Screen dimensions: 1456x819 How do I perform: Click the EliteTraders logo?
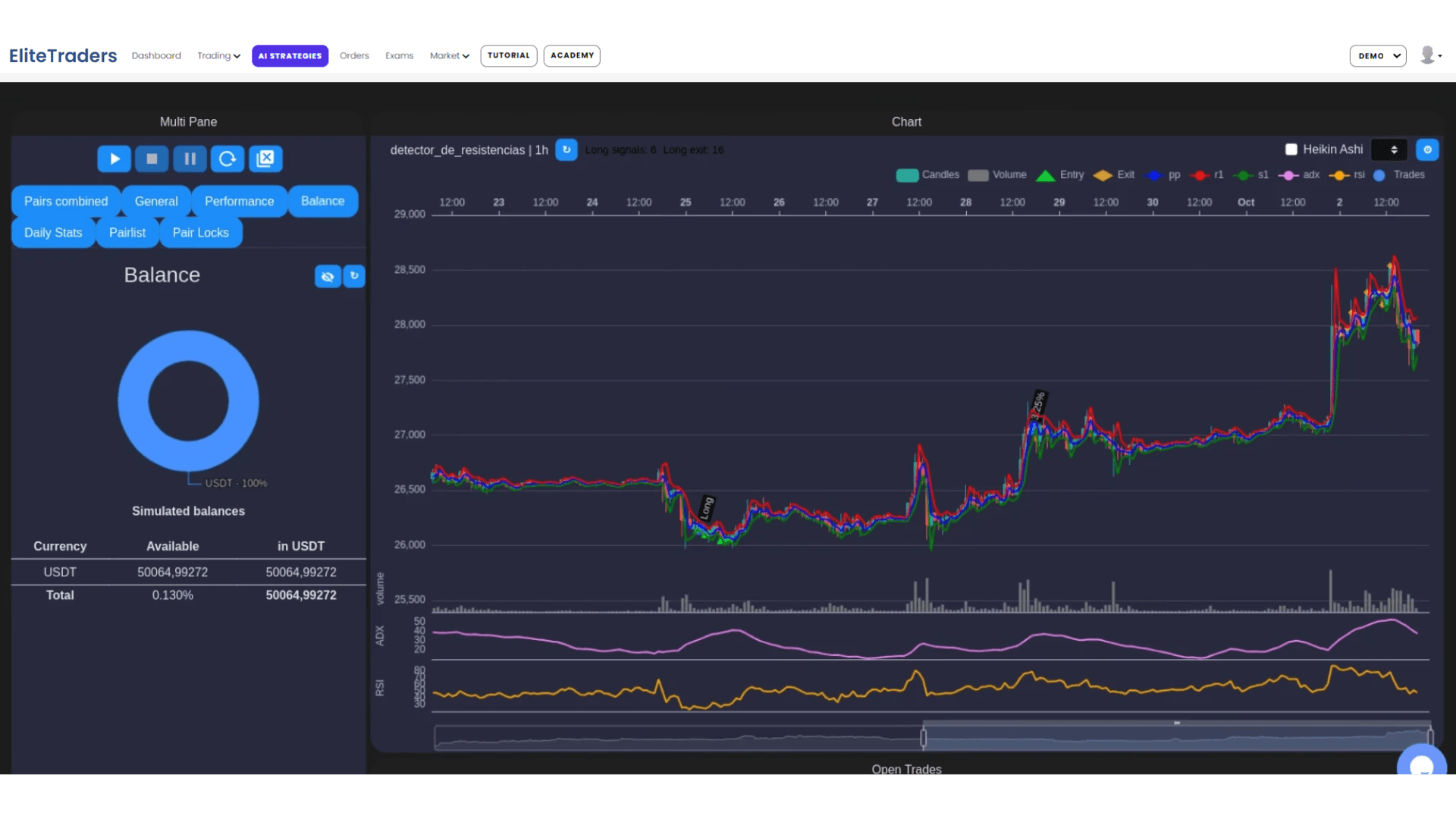pyautogui.click(x=63, y=55)
